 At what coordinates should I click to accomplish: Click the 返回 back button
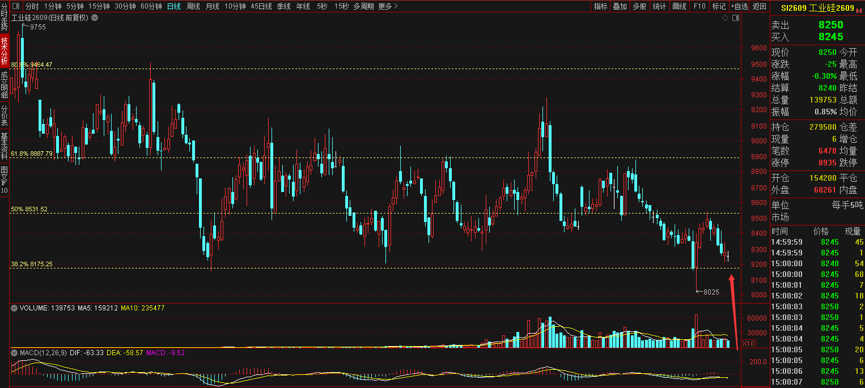tap(760, 6)
